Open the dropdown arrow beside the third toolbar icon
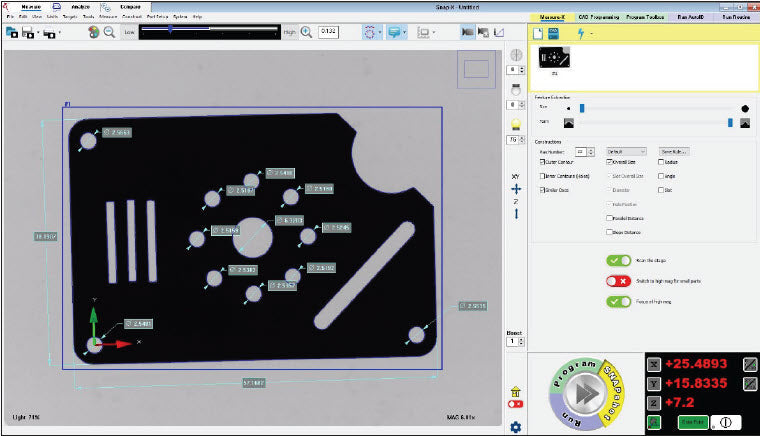 click(x=59, y=33)
